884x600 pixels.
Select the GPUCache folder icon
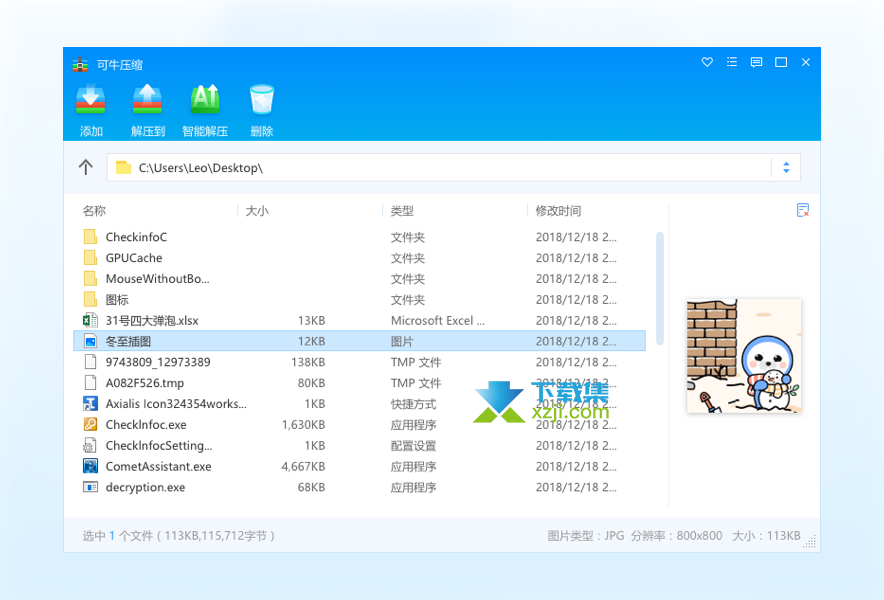(90, 258)
